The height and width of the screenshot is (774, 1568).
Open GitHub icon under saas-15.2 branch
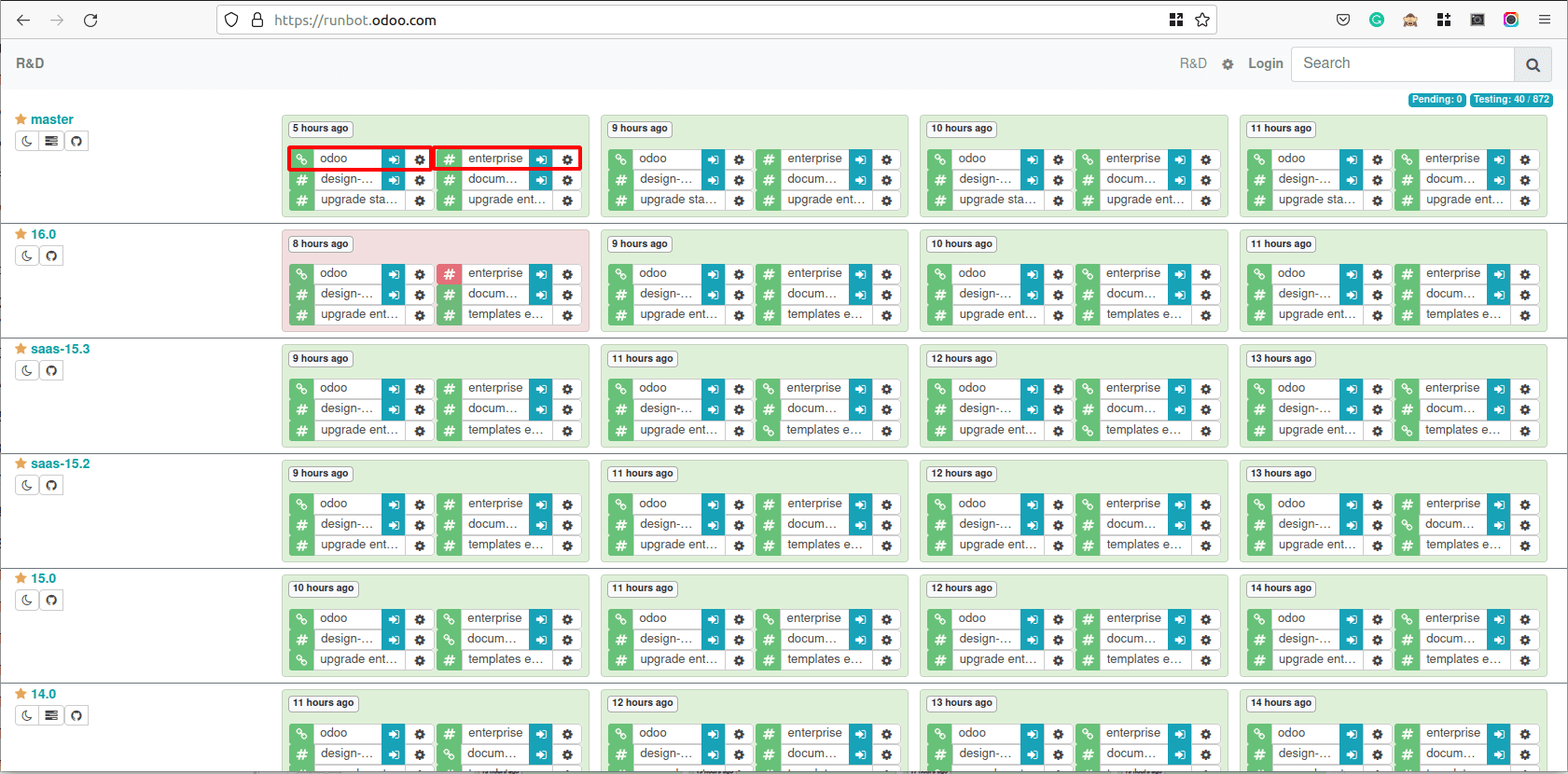tap(51, 485)
